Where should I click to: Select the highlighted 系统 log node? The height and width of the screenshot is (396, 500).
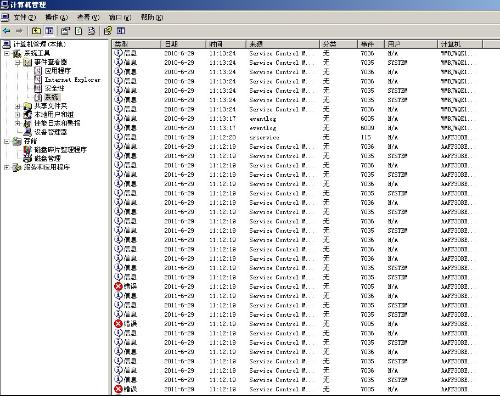(52, 97)
